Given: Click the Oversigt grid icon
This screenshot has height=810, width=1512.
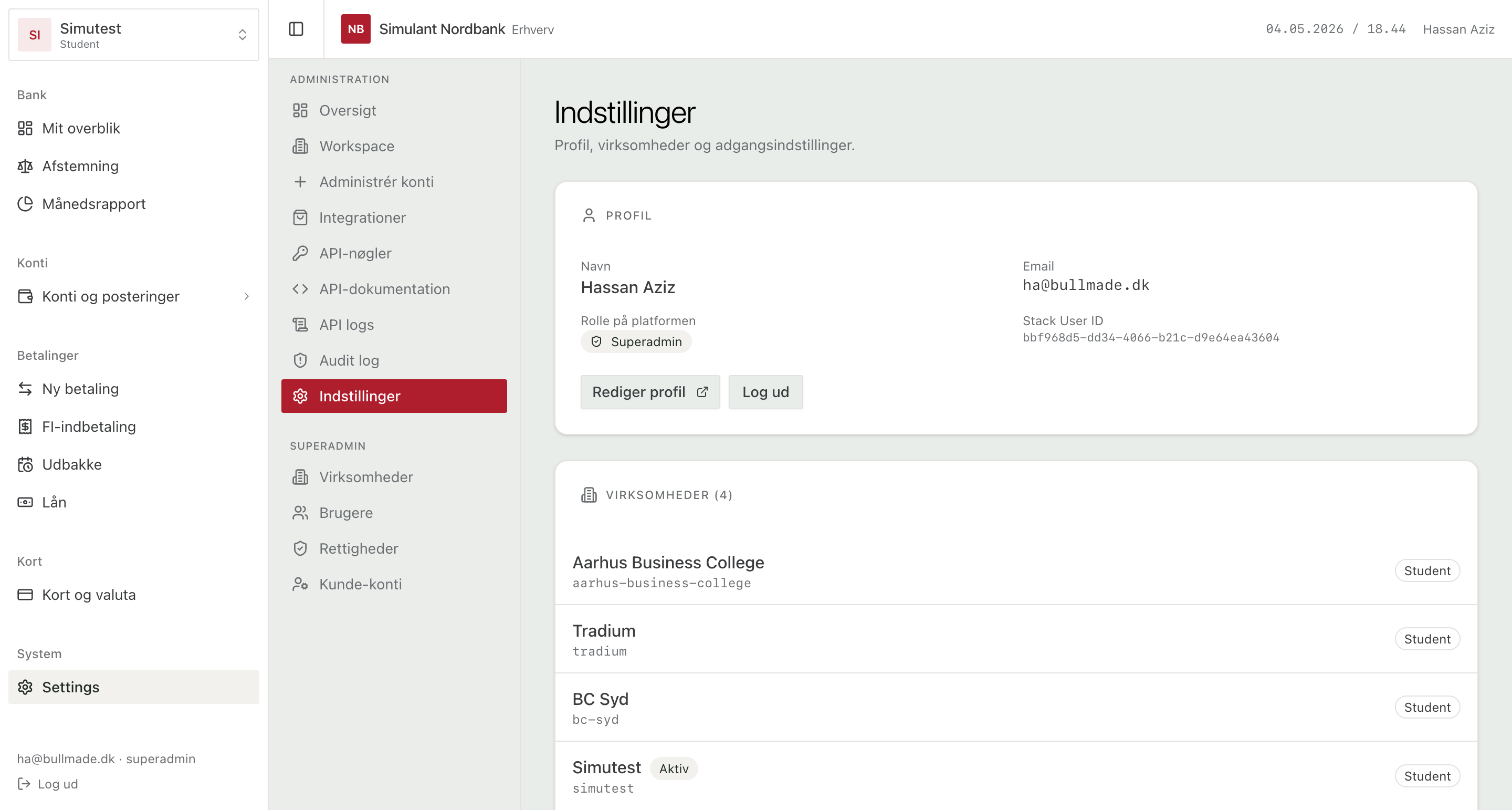Looking at the screenshot, I should (x=300, y=110).
